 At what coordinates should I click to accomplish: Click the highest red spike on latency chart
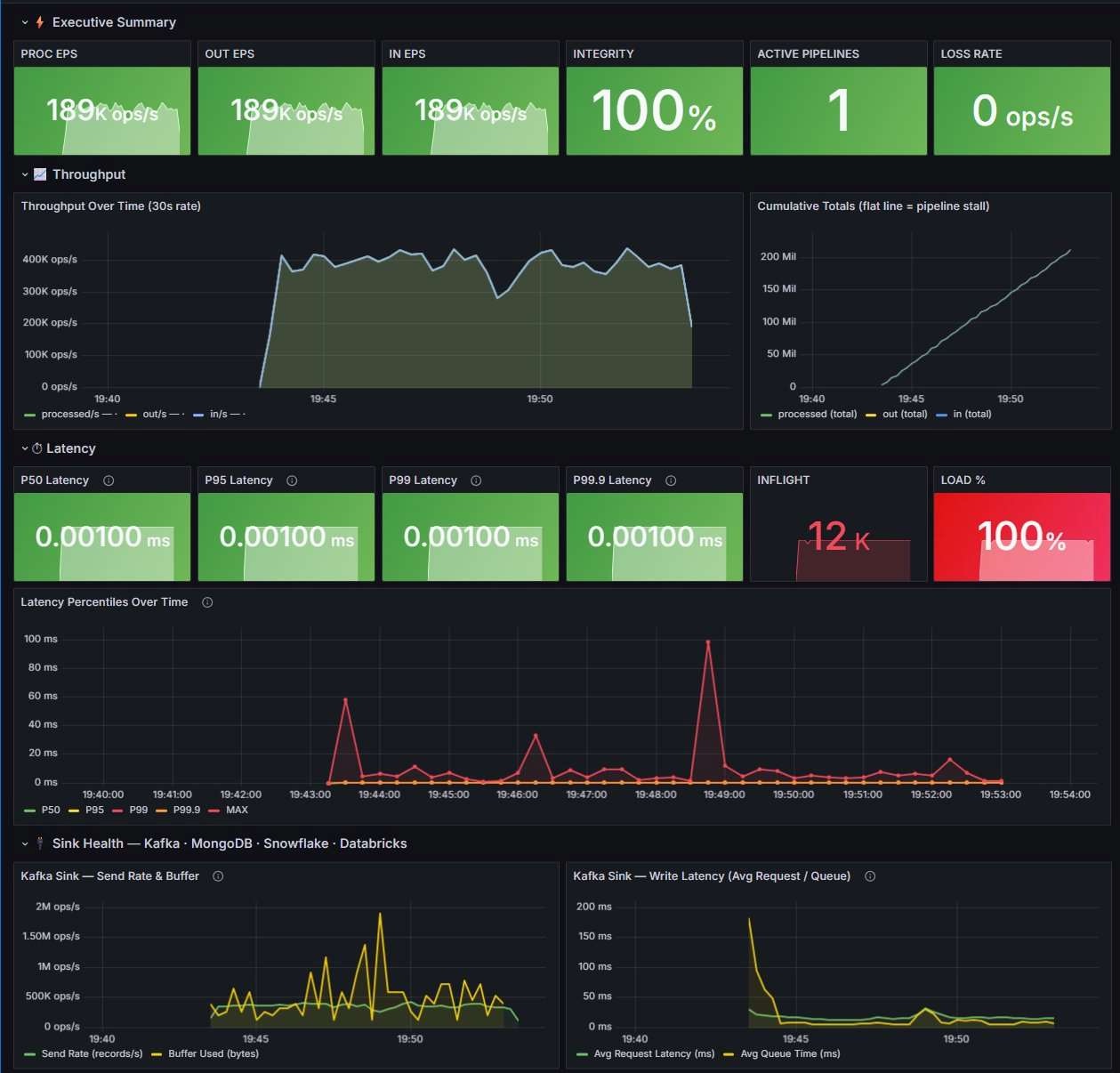point(708,642)
